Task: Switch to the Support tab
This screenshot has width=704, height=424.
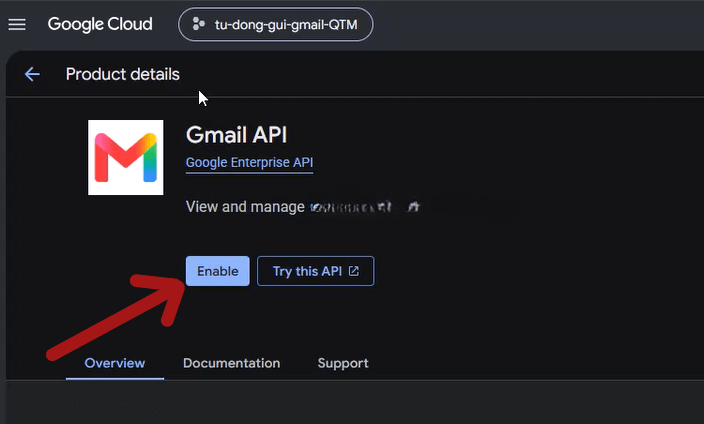Action: (x=343, y=363)
